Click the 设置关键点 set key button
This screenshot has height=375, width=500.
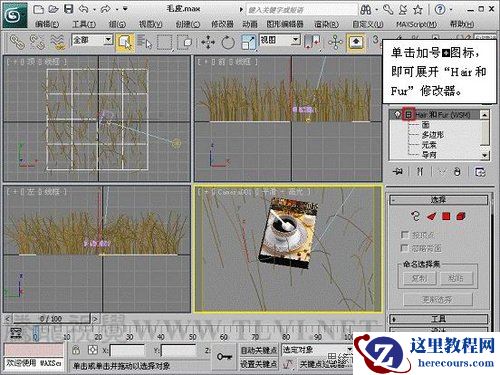(x=259, y=364)
